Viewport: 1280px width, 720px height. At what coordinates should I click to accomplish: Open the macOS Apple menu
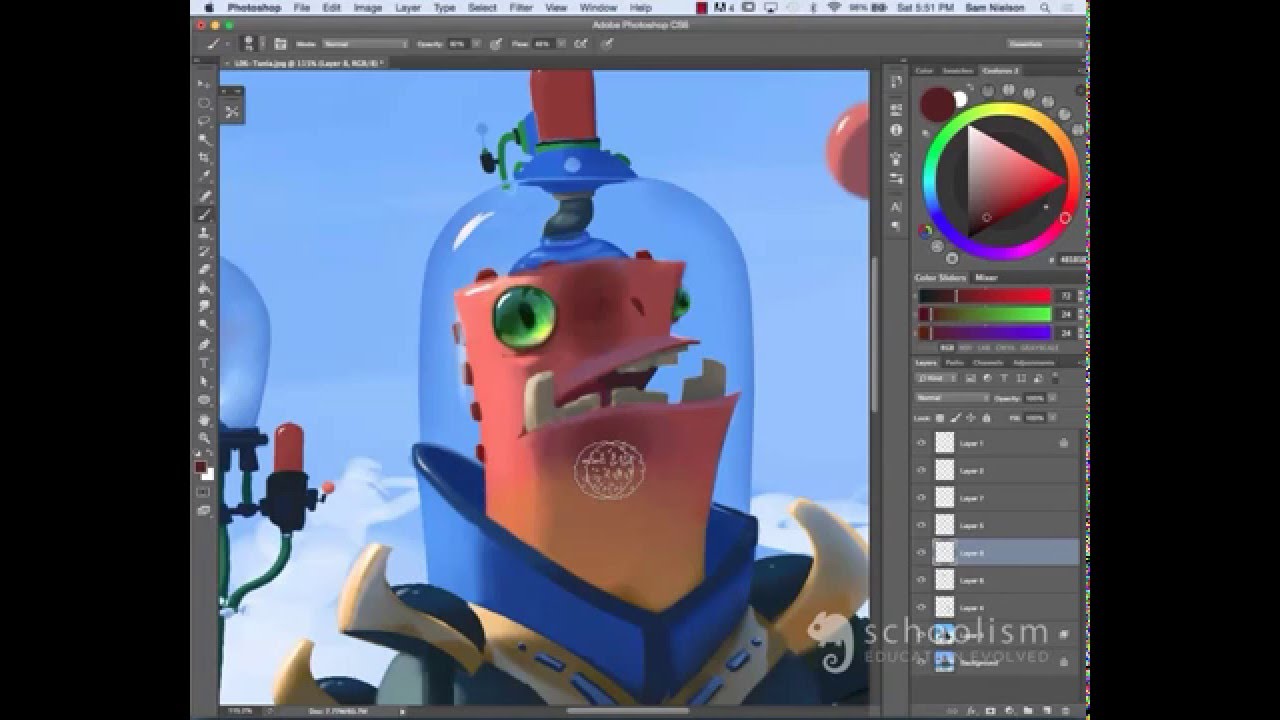tap(209, 7)
